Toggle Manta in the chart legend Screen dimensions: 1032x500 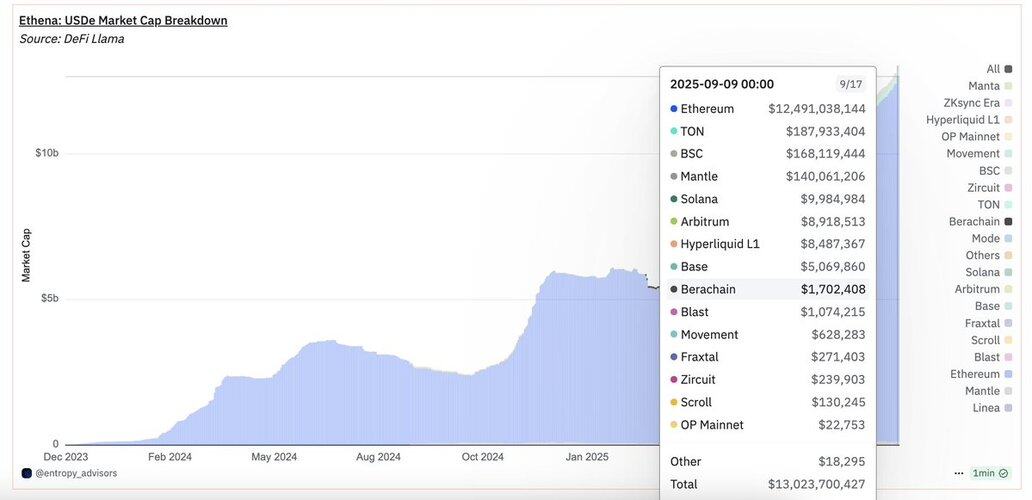(x=990, y=86)
